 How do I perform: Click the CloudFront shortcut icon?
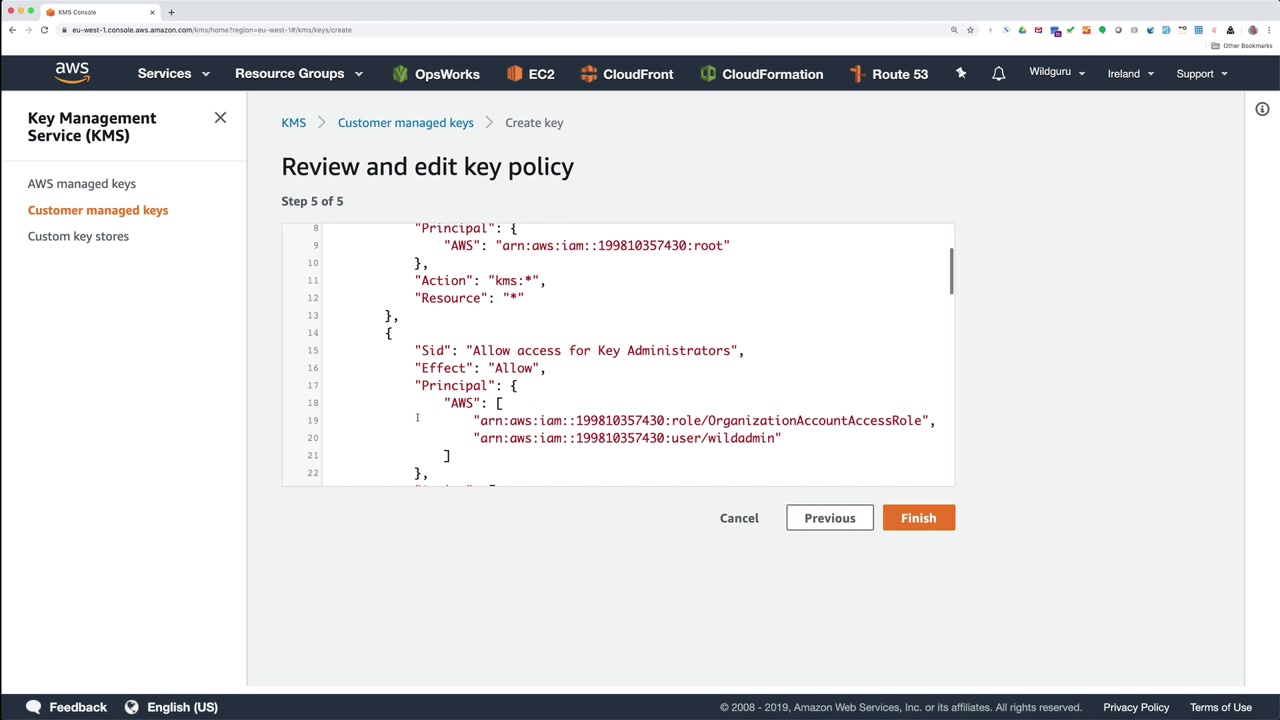(x=588, y=73)
